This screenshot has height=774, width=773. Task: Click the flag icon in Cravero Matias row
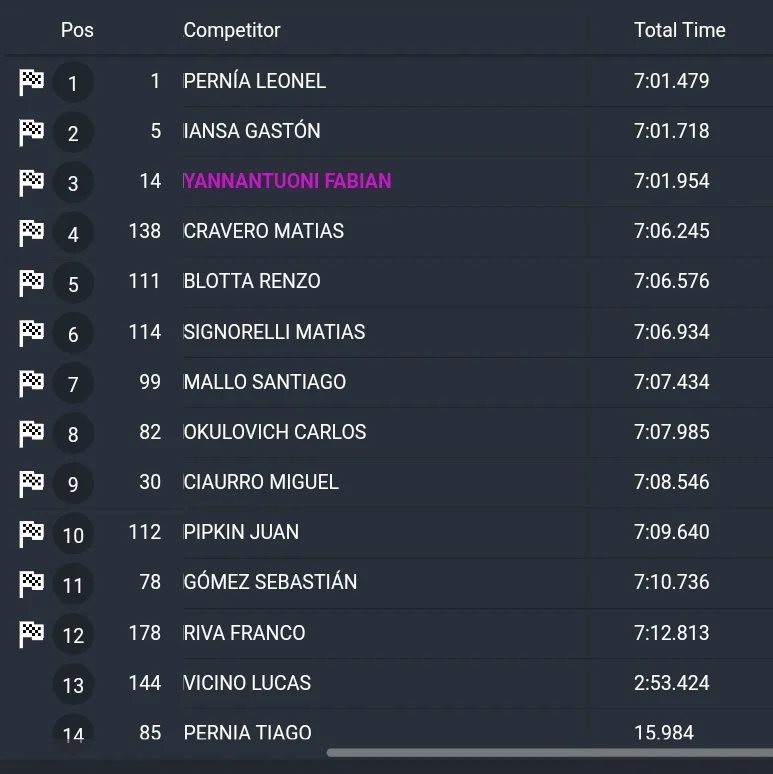pyautogui.click(x=32, y=232)
